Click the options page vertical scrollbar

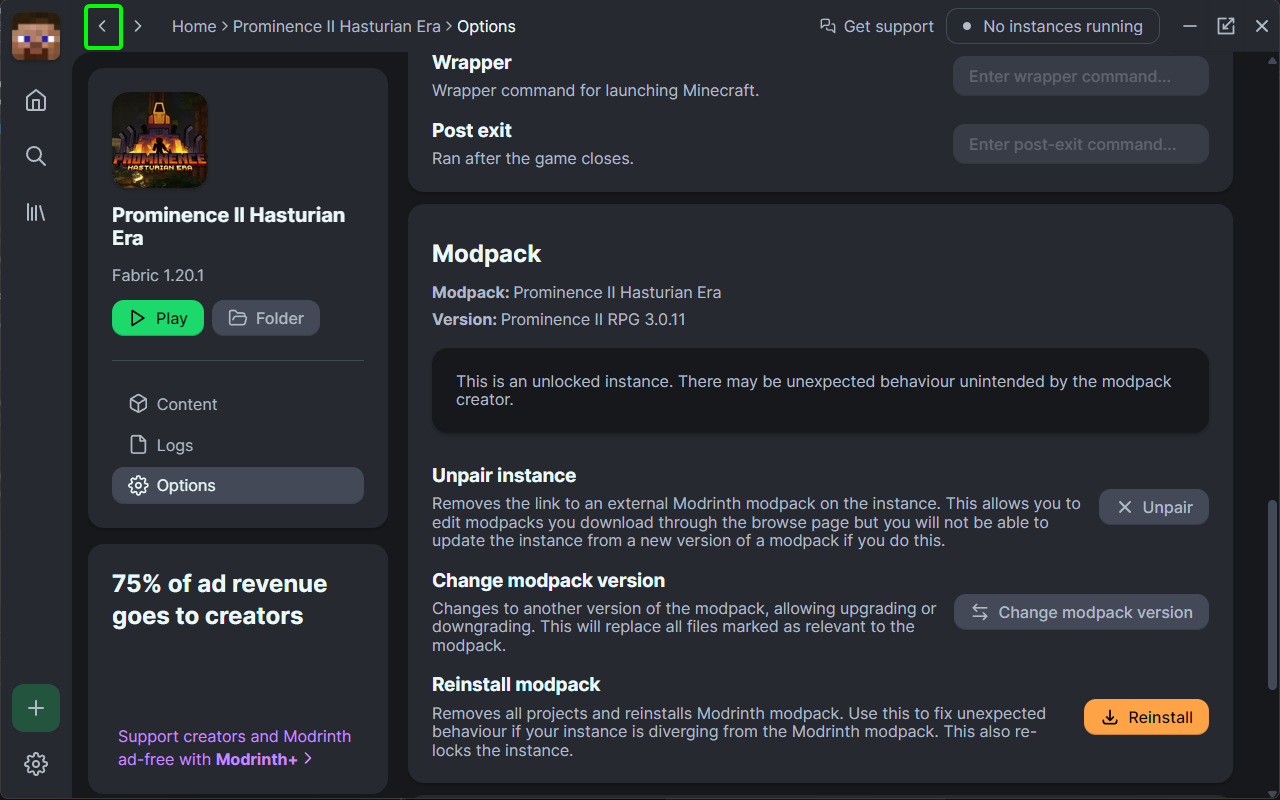tap(1273, 594)
